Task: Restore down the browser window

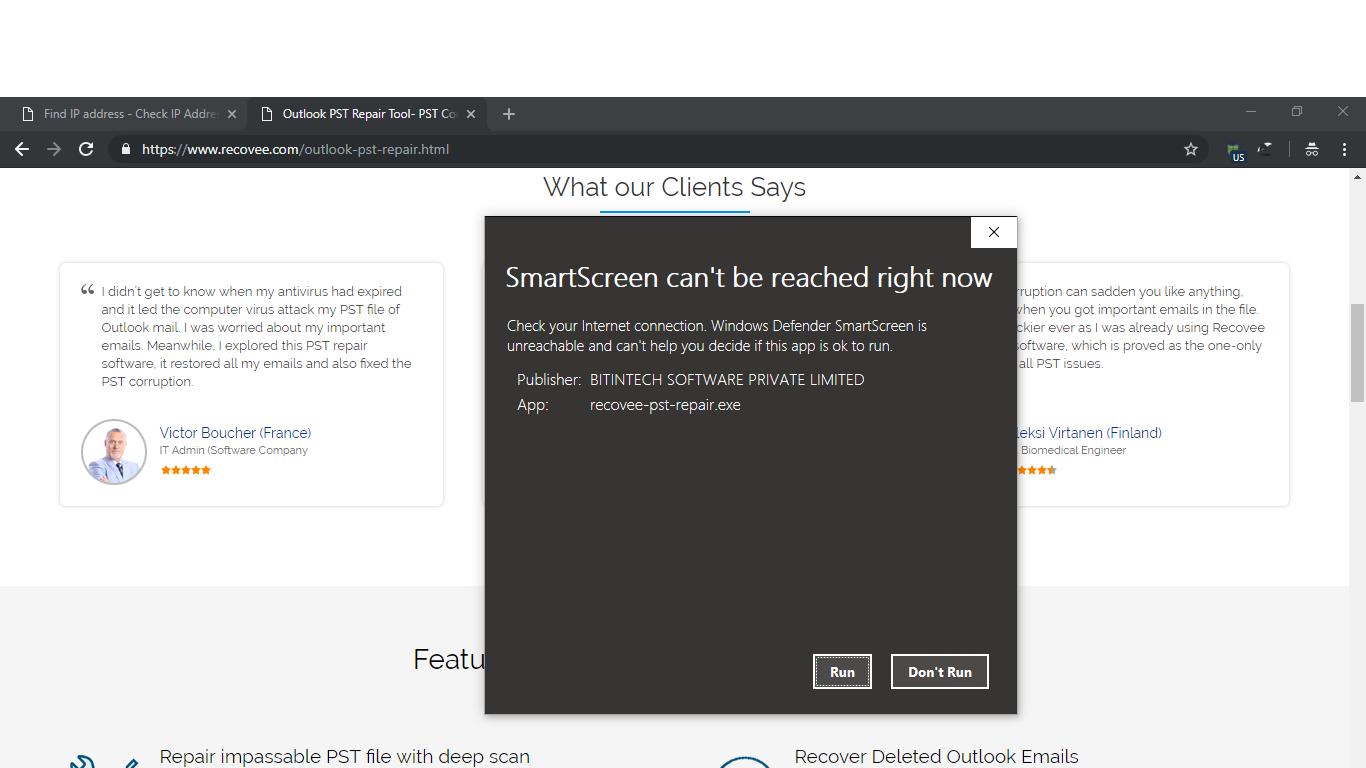Action: coord(1297,111)
